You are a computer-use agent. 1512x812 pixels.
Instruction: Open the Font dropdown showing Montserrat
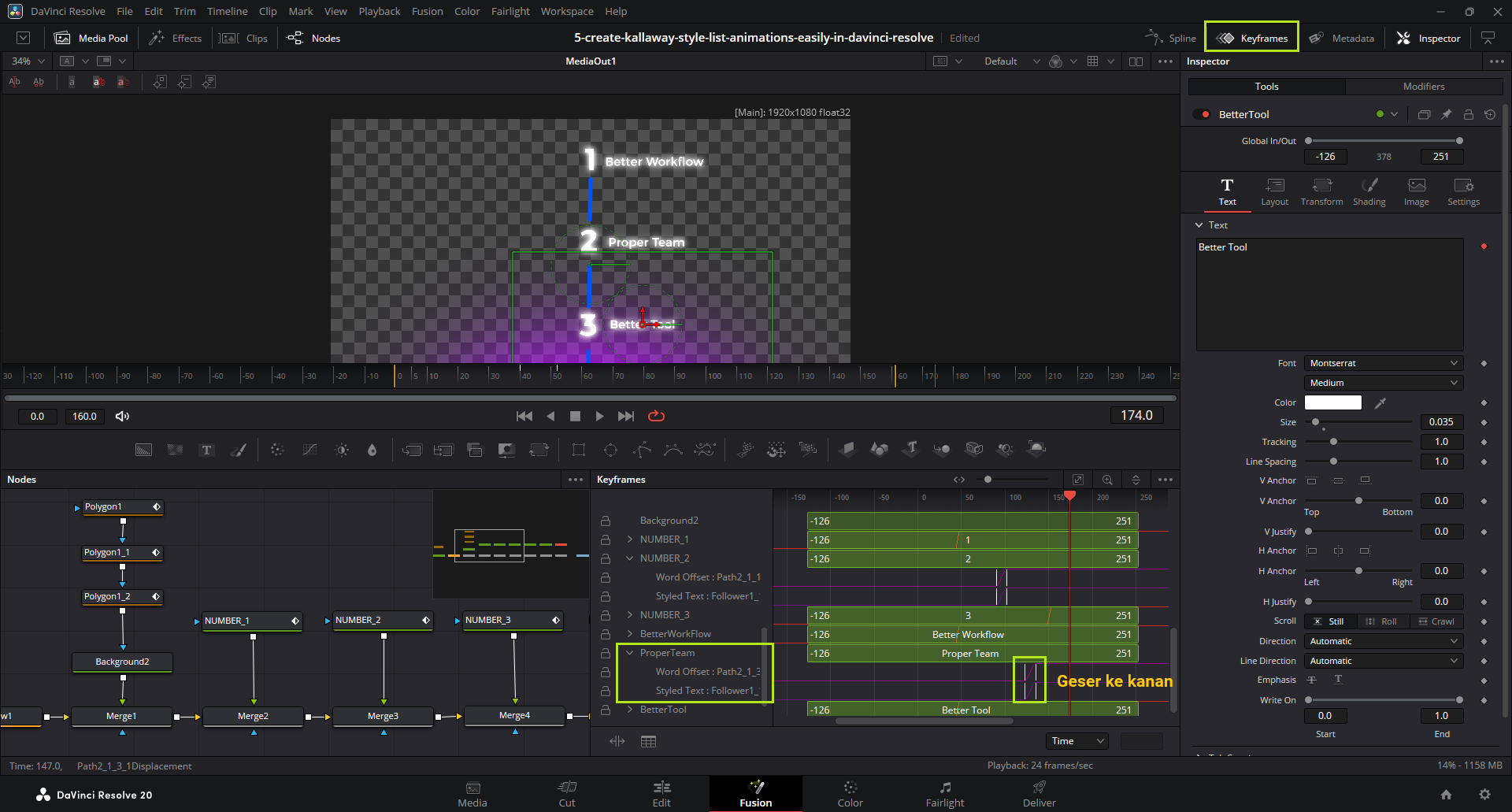pyautogui.click(x=1383, y=363)
